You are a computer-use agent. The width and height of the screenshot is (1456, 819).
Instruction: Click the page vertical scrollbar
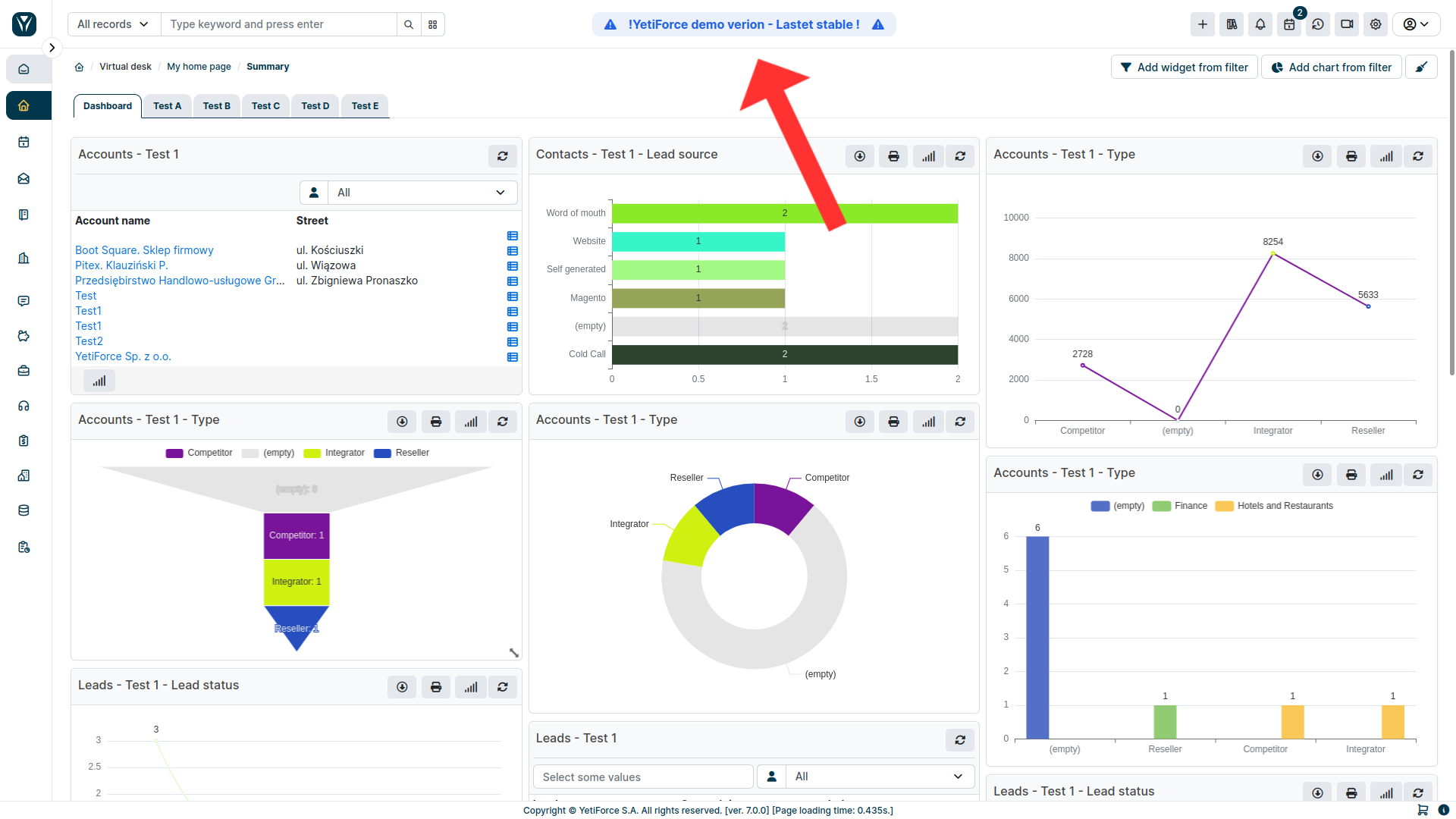click(x=1451, y=212)
